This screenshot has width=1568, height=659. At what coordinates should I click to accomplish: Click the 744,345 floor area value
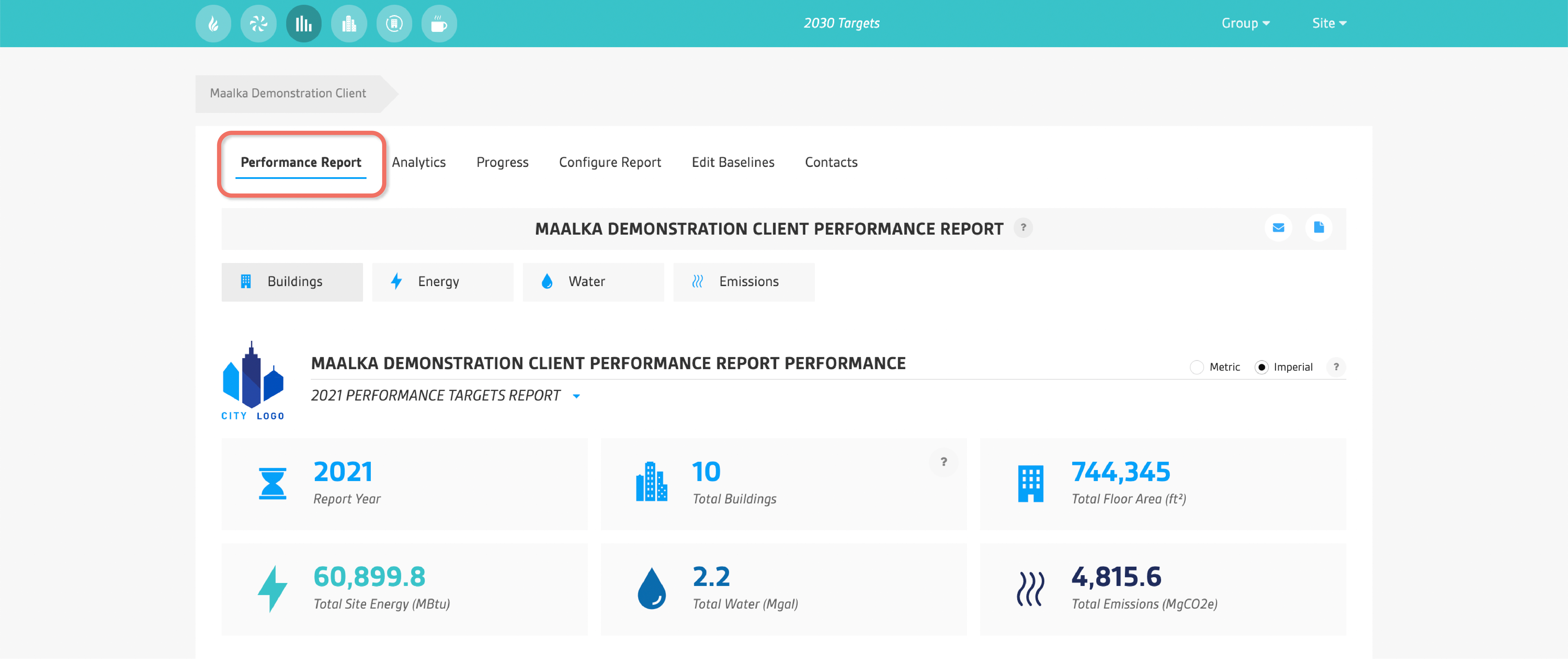pos(1121,472)
